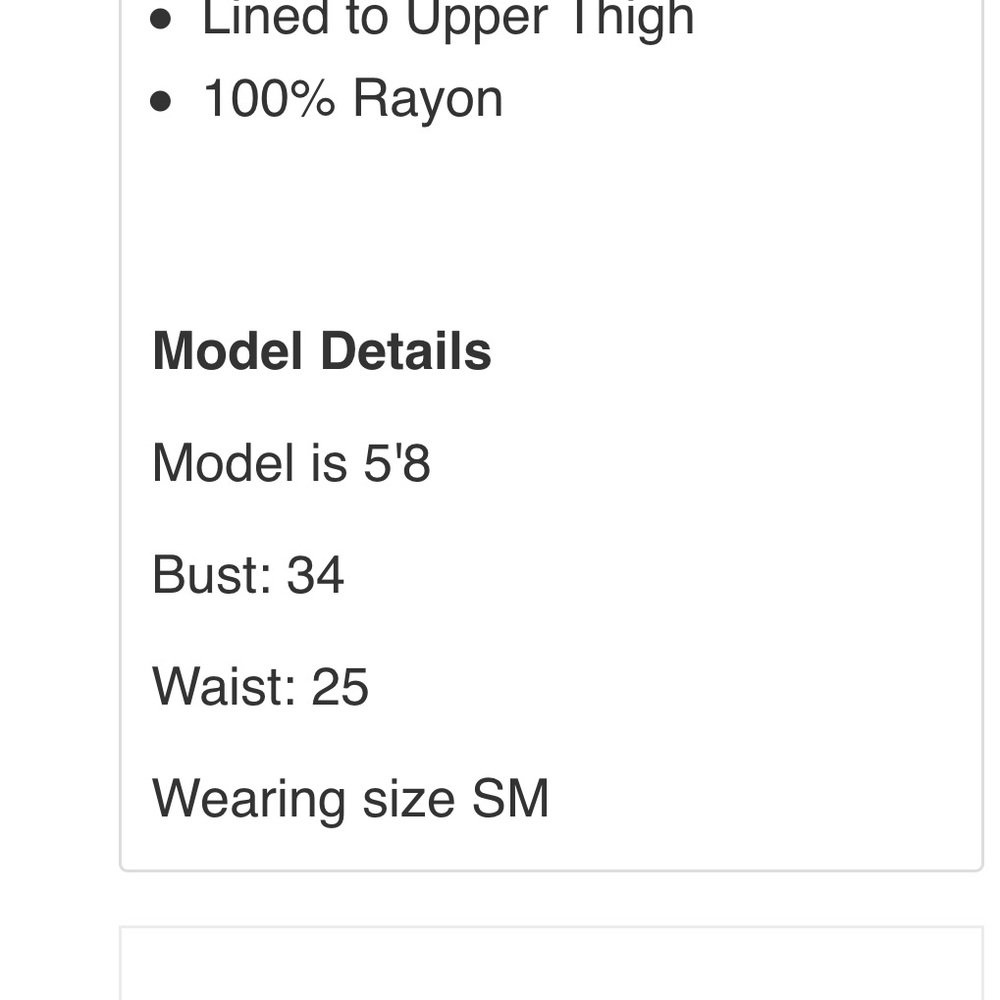1000x1000 pixels.
Task: Click the bust value '34'
Action: coord(315,576)
